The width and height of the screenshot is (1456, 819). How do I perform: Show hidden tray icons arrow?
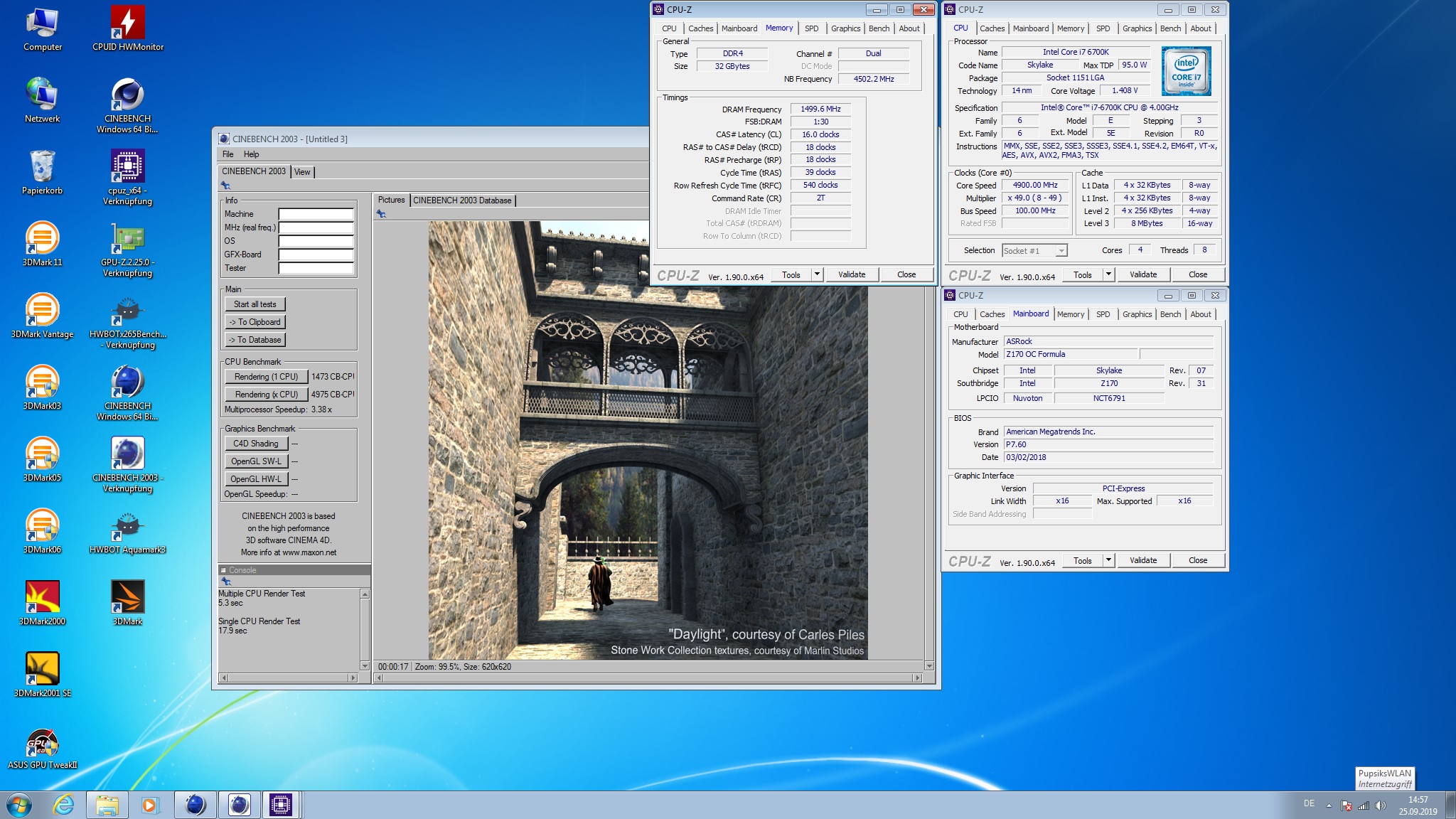click(x=1329, y=805)
